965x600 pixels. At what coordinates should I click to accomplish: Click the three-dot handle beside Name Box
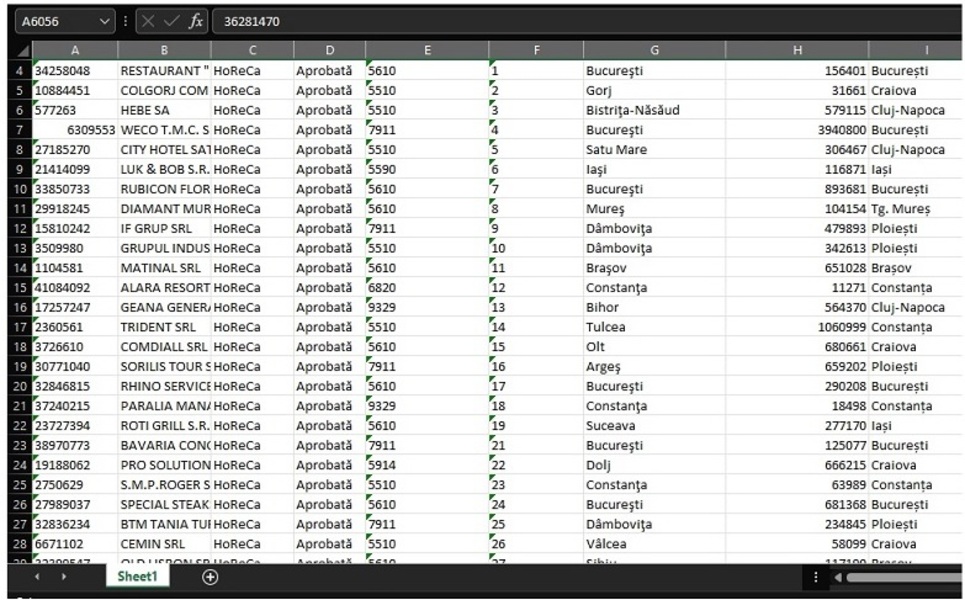tap(125, 21)
